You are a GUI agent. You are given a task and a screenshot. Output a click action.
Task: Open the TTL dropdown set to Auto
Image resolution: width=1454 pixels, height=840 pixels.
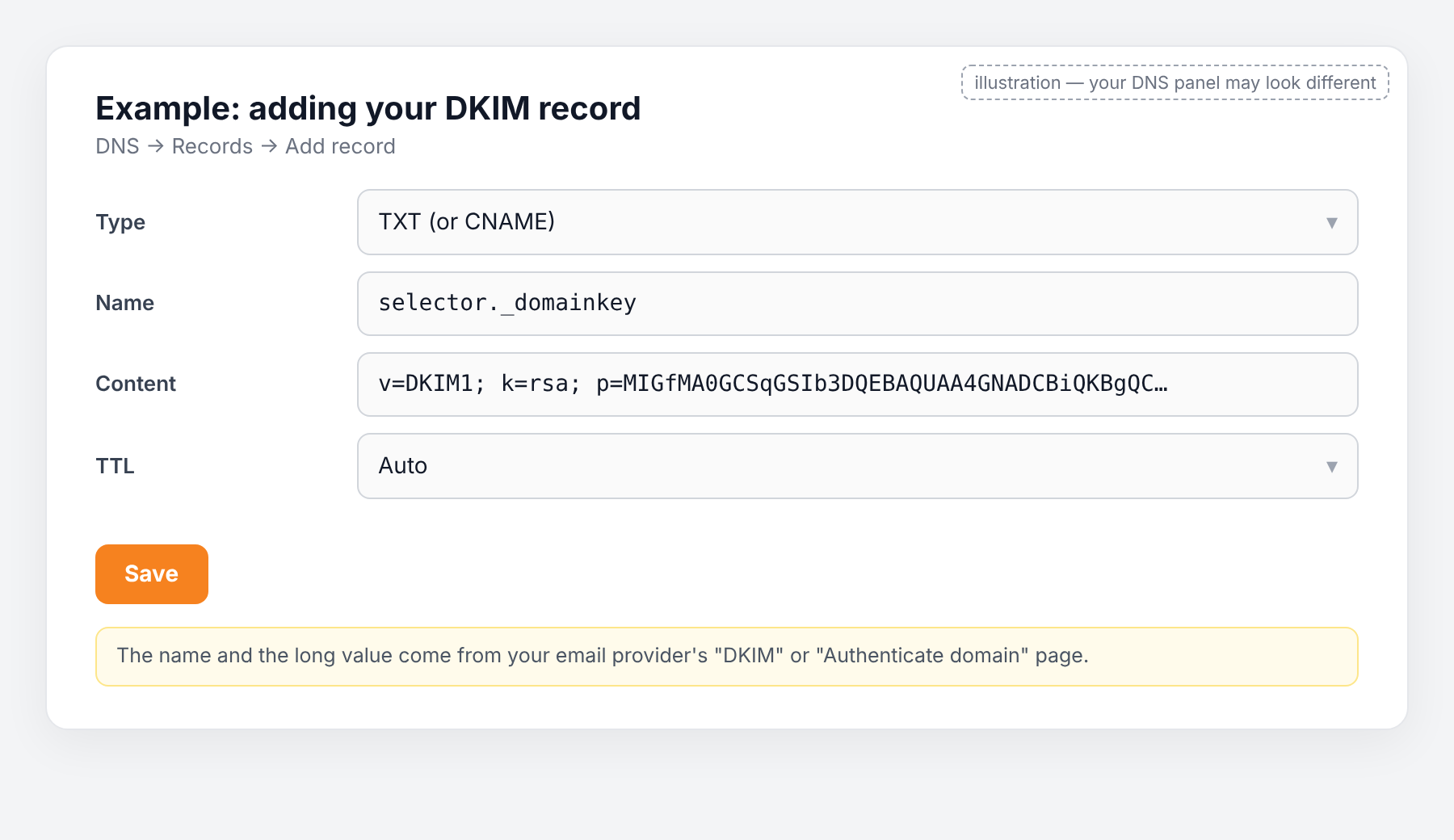click(857, 466)
